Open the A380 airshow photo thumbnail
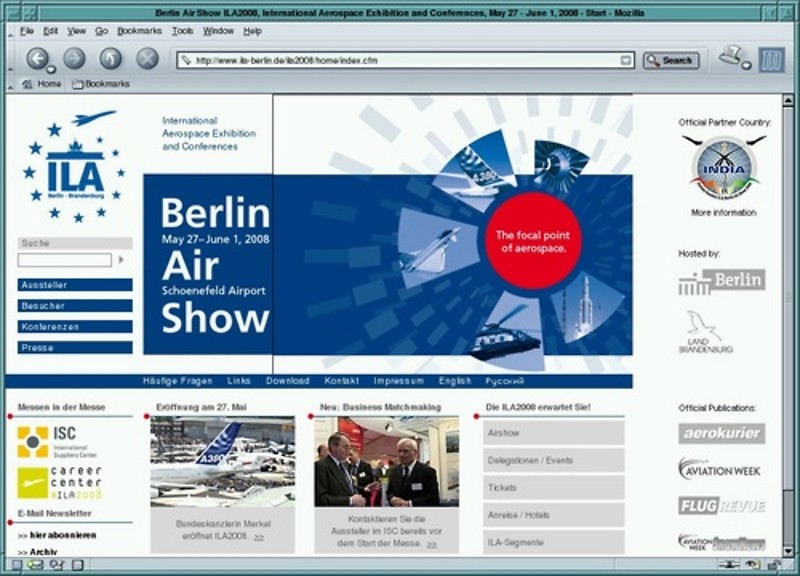 click(222, 462)
